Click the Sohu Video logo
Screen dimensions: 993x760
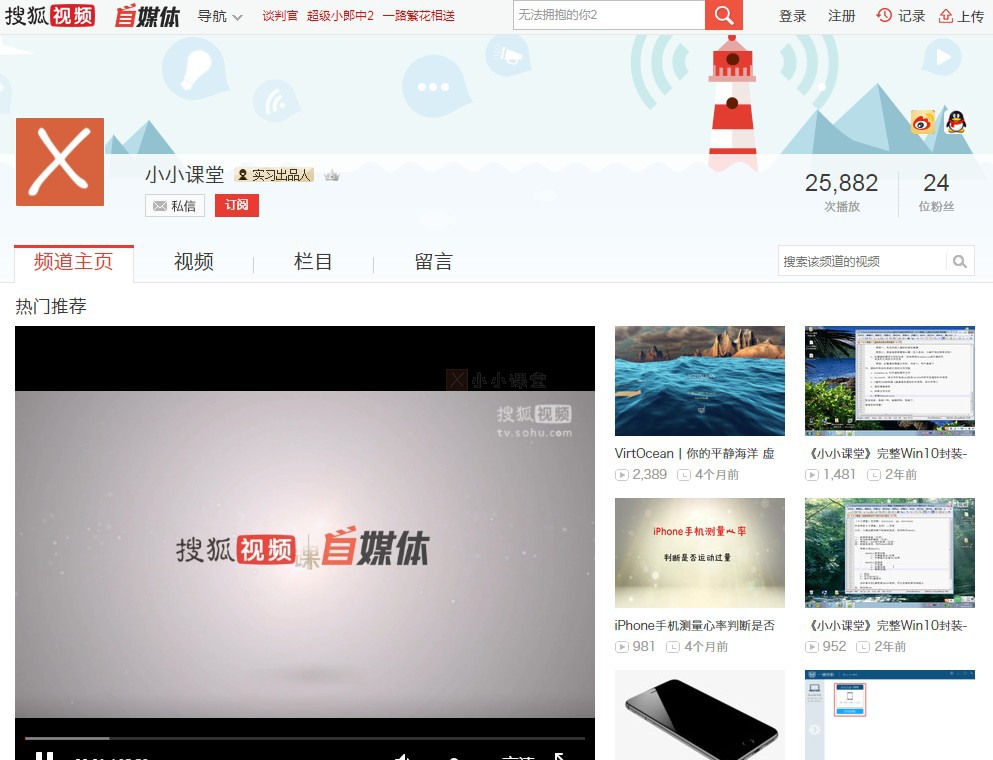point(50,15)
